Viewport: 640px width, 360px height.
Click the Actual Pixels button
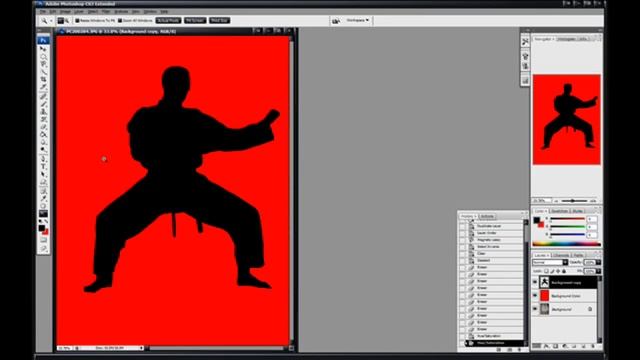(168, 20)
